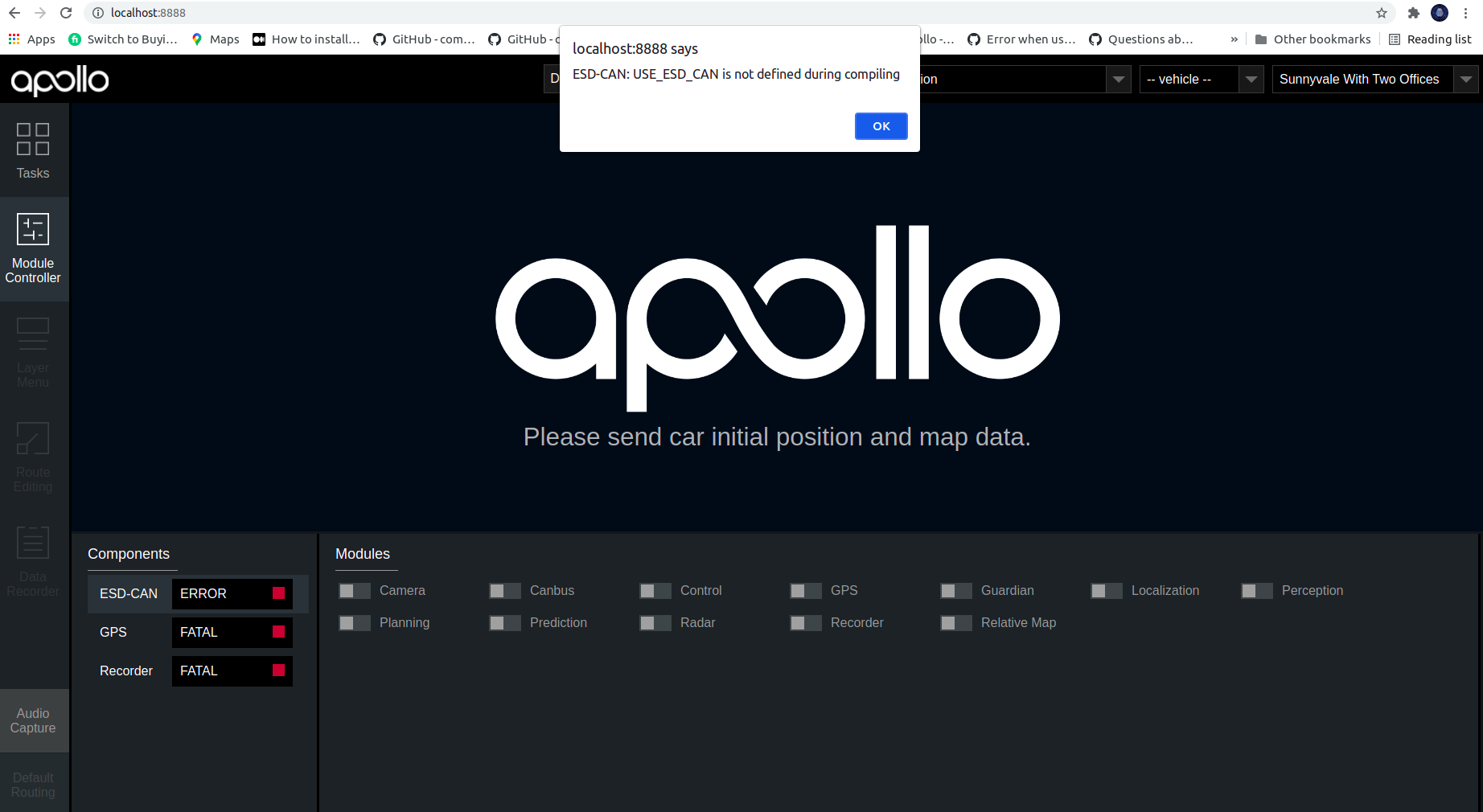The height and width of the screenshot is (812, 1483).
Task: Enable the Prediction module toggle
Action: (x=504, y=622)
